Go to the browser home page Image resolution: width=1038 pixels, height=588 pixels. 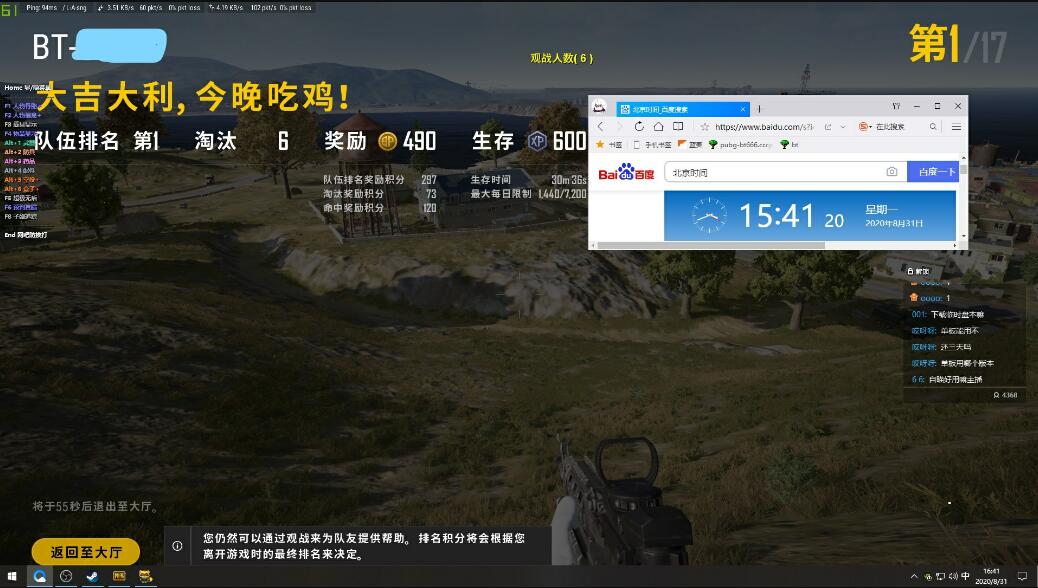tap(658, 127)
